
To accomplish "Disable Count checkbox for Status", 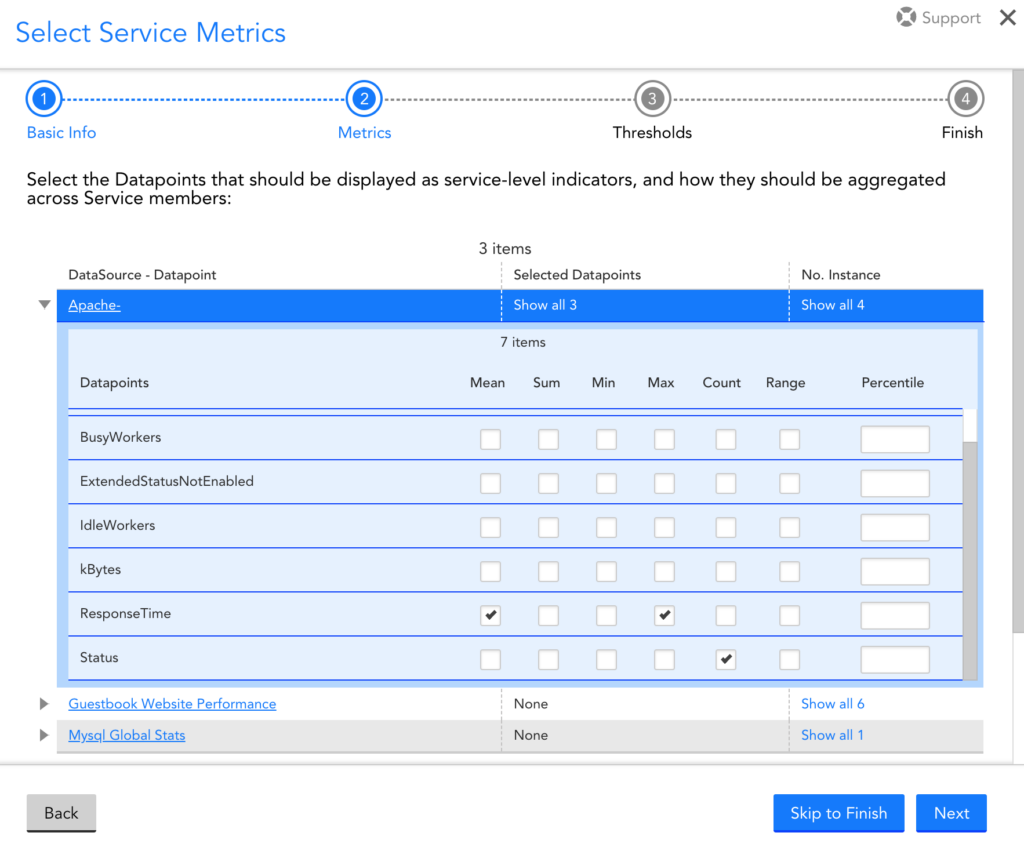I will click(726, 660).
